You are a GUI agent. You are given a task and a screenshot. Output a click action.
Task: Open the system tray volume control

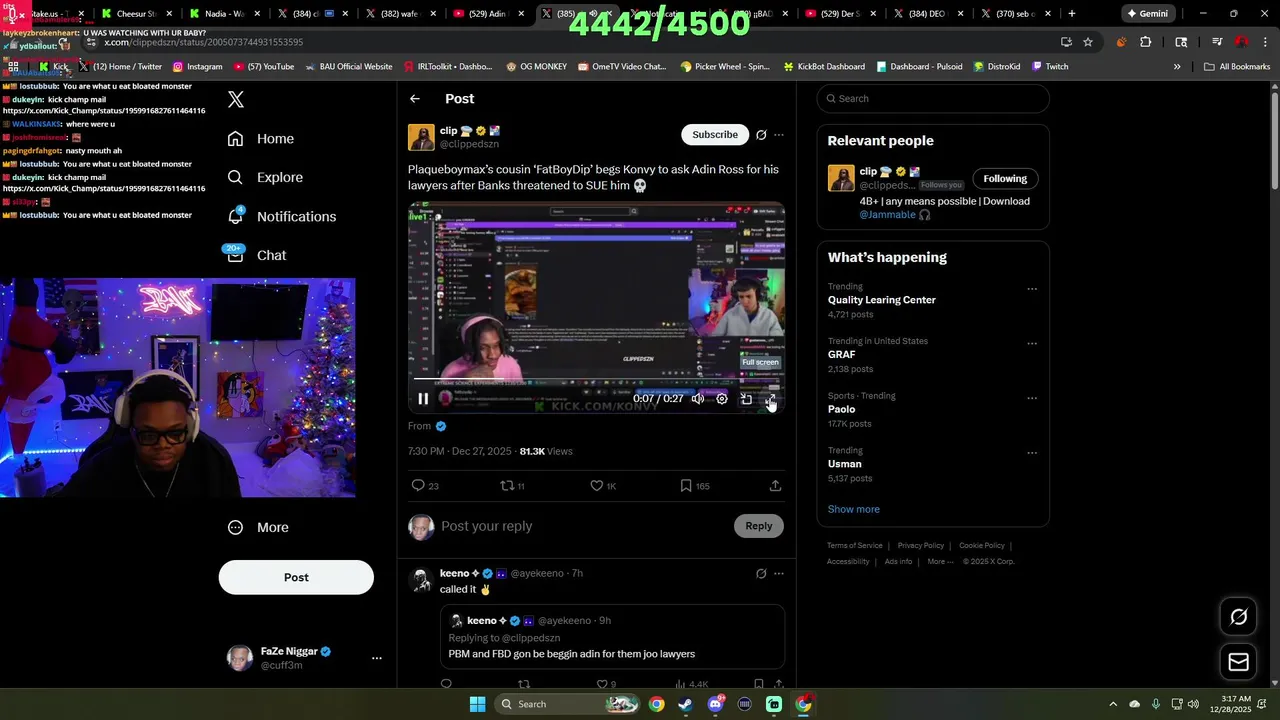(x=1194, y=704)
